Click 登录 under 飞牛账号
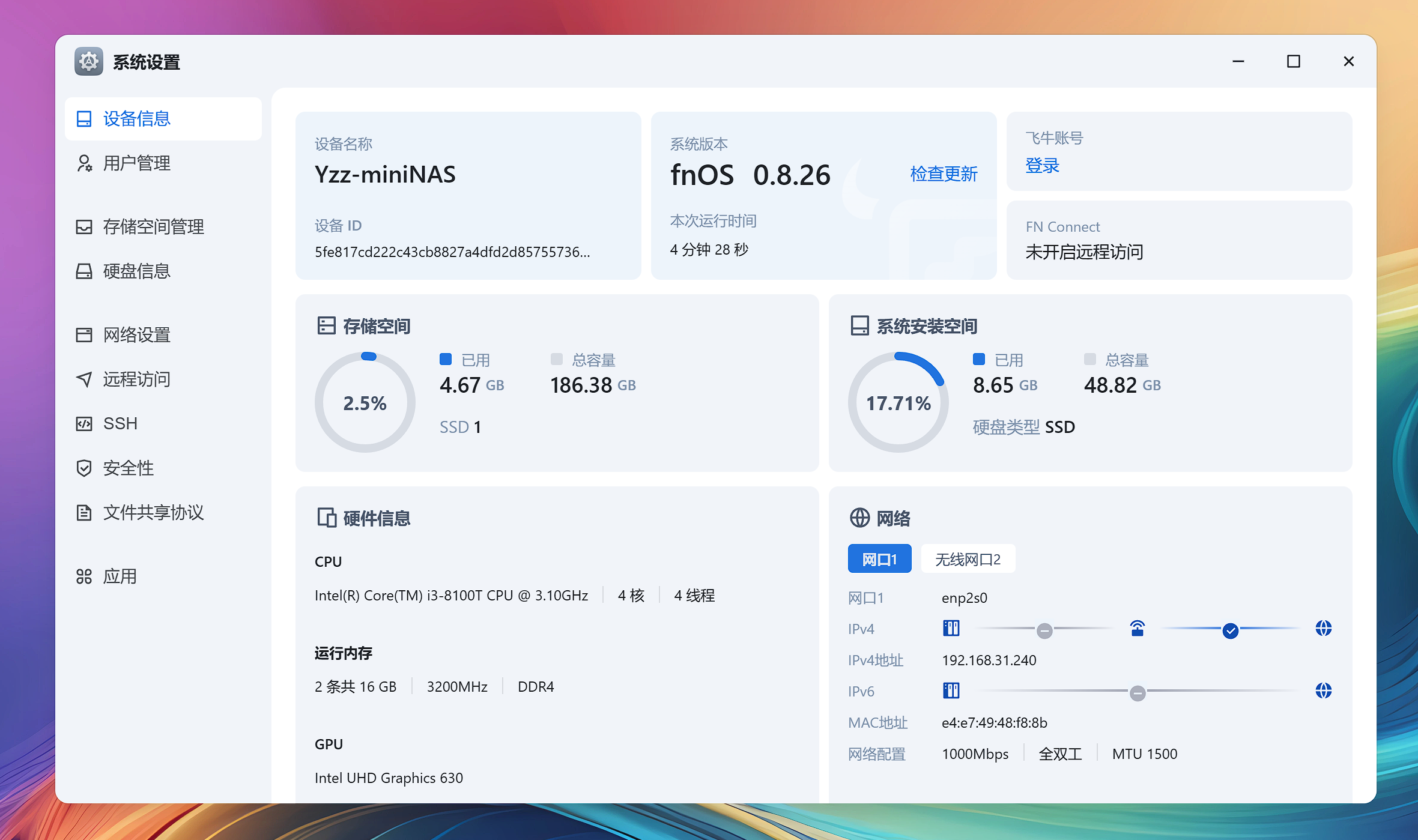The image size is (1418, 840). click(x=1043, y=166)
